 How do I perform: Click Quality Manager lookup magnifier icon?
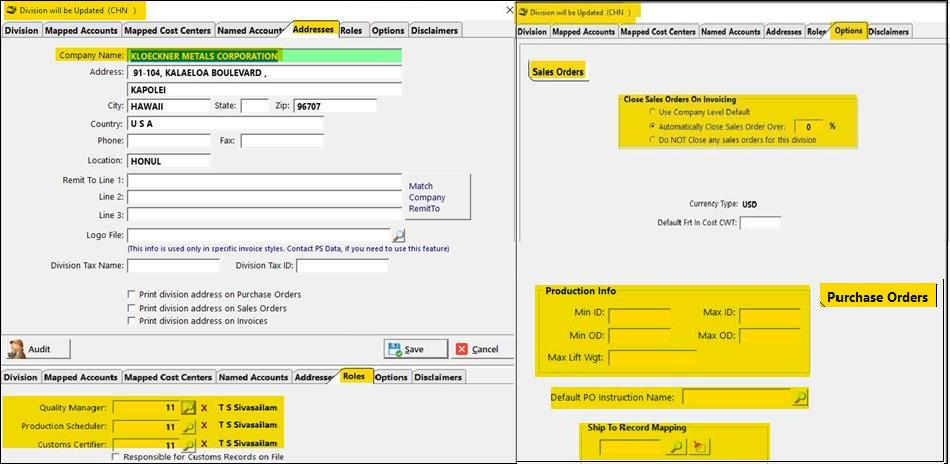click(188, 408)
